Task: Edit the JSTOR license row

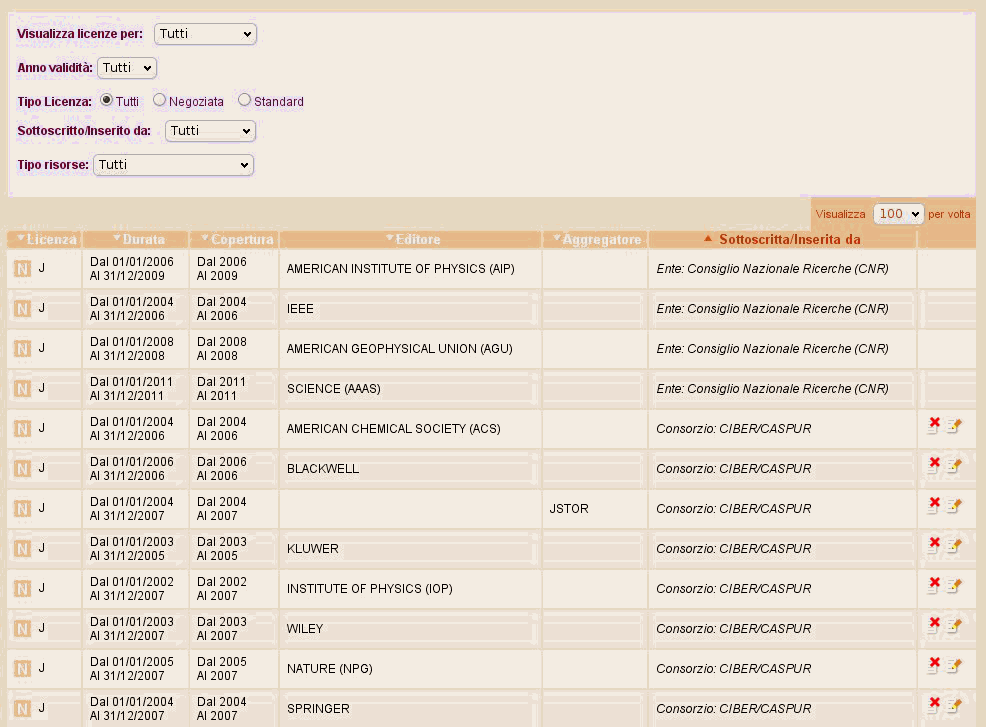Action: [x=954, y=506]
